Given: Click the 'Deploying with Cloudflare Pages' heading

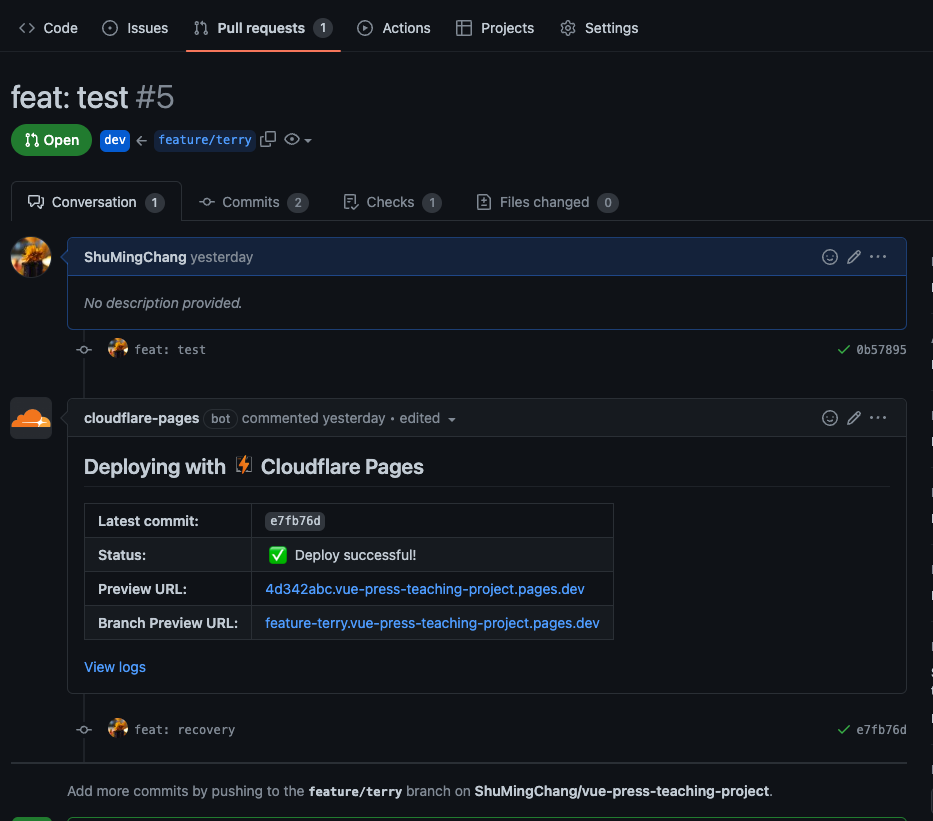Looking at the screenshot, I should click(x=253, y=467).
